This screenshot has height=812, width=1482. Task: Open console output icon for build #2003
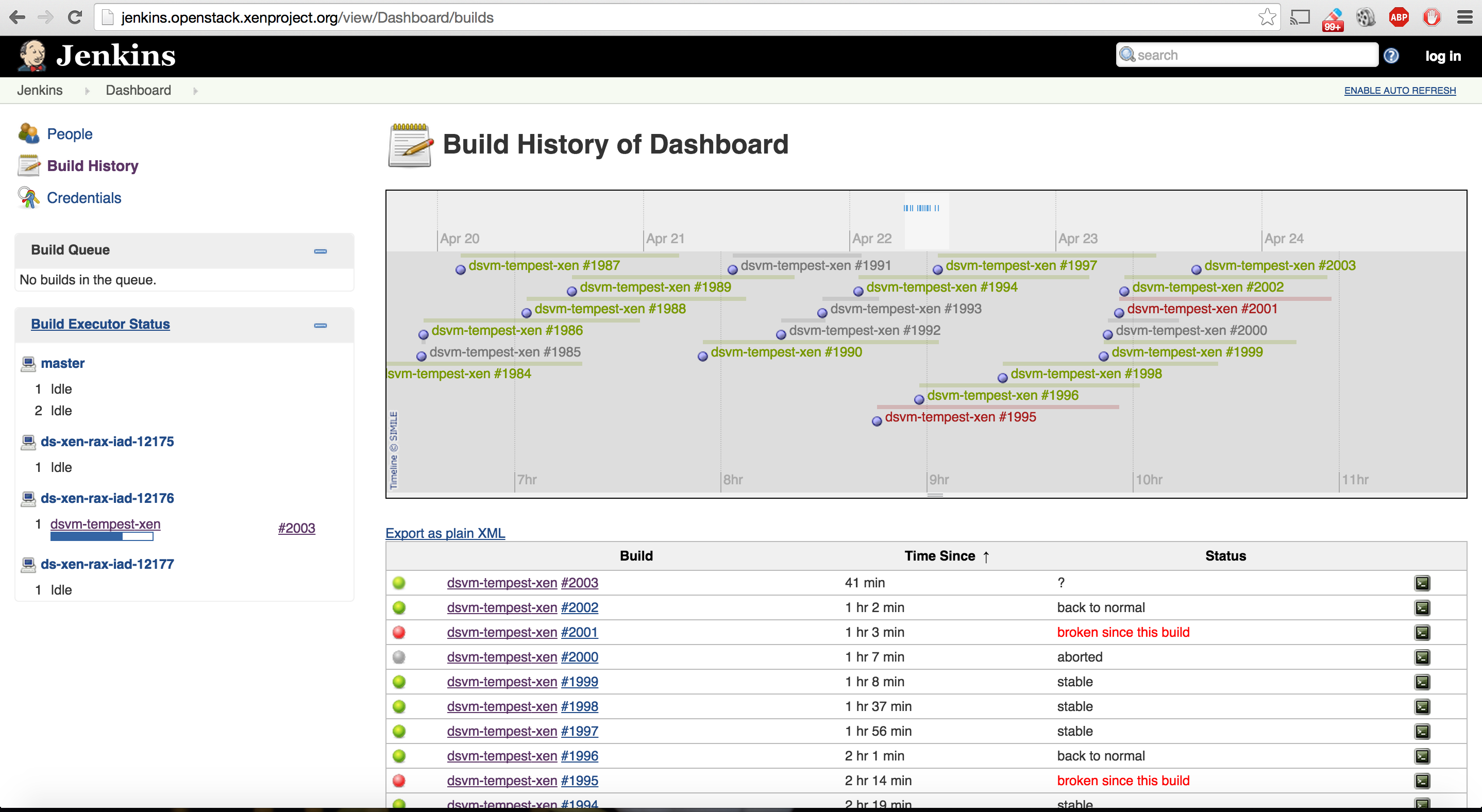click(x=1422, y=583)
